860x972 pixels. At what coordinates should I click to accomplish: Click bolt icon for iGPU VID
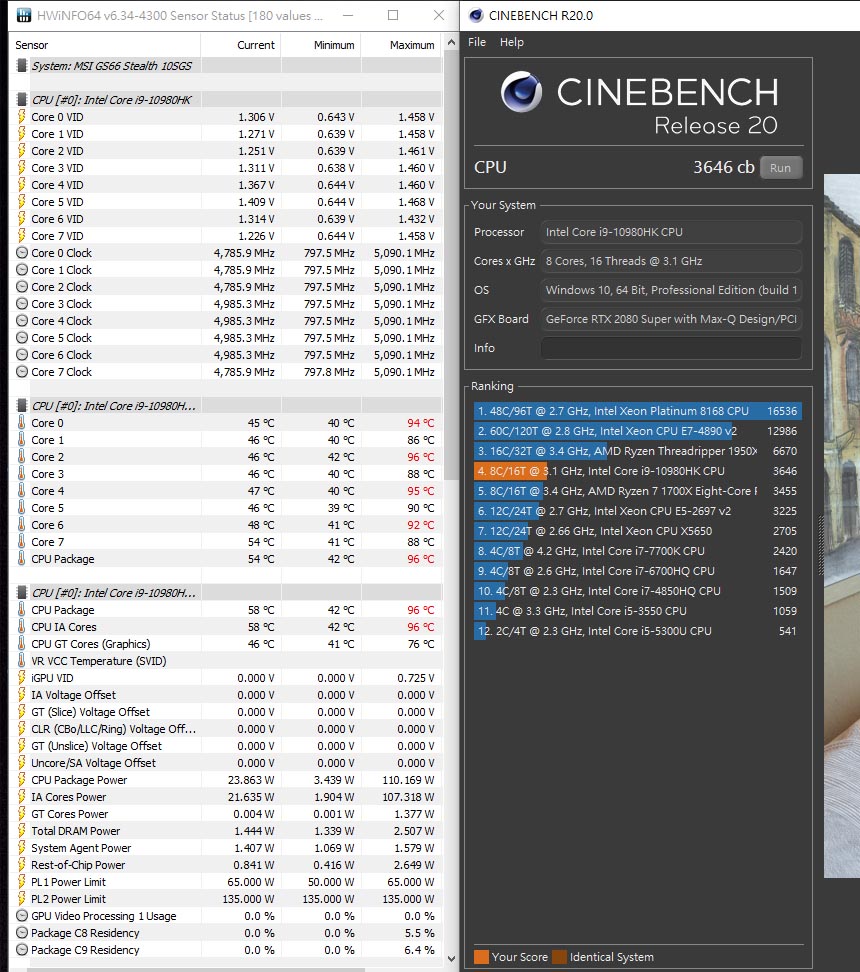click(22, 678)
